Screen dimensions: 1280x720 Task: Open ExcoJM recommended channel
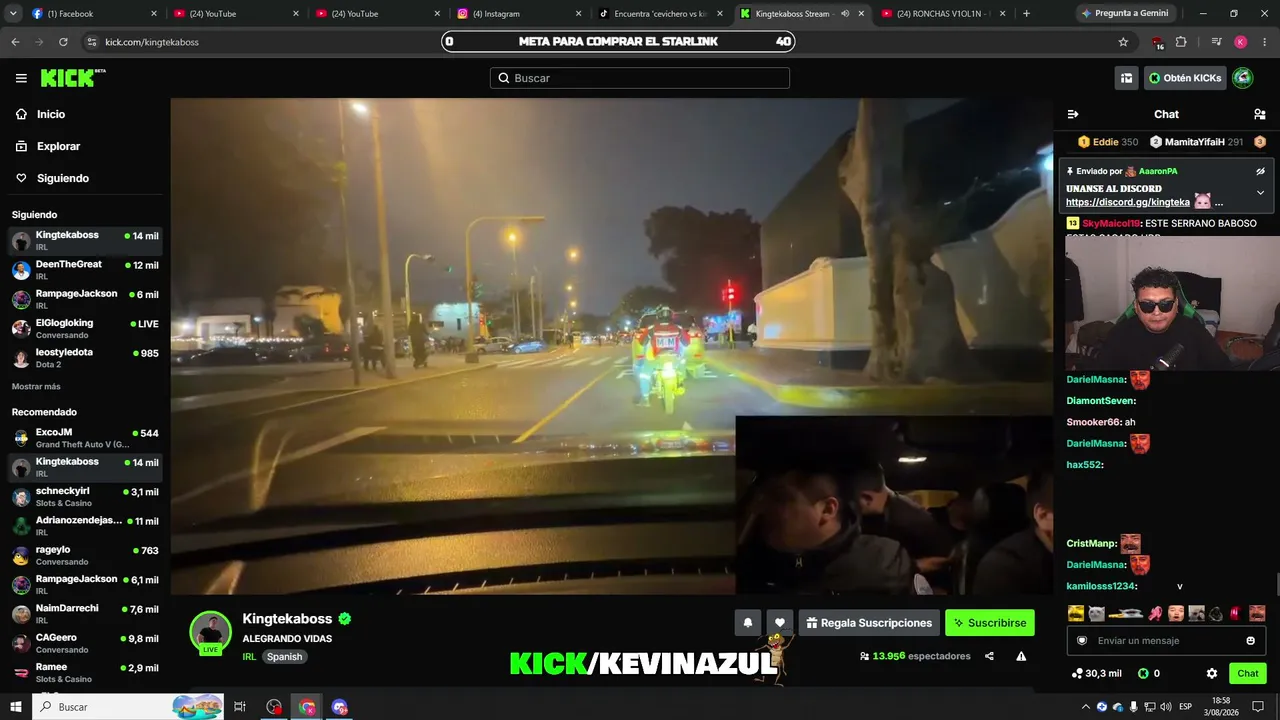pos(85,438)
